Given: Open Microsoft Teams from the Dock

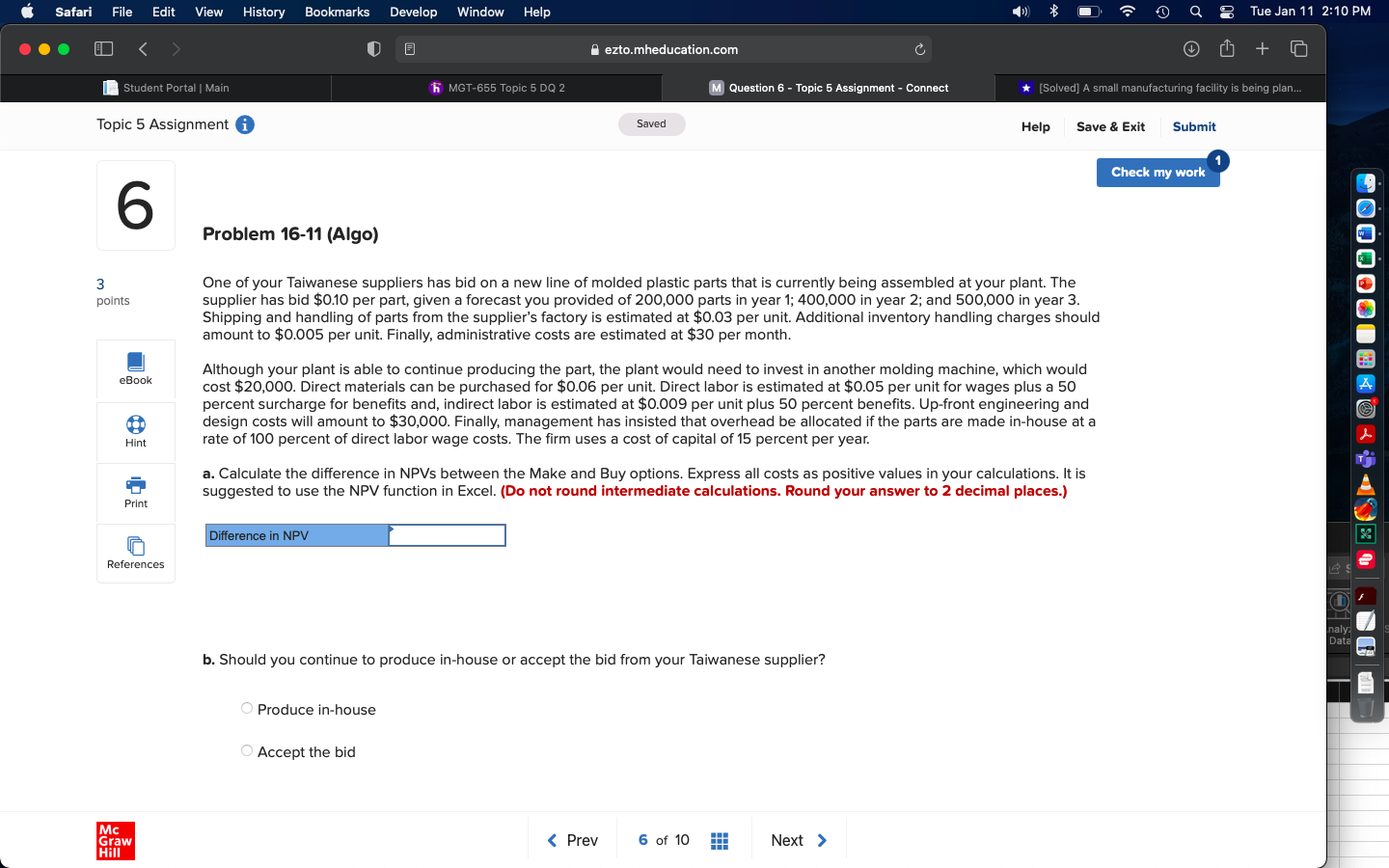Looking at the screenshot, I should click(1366, 459).
